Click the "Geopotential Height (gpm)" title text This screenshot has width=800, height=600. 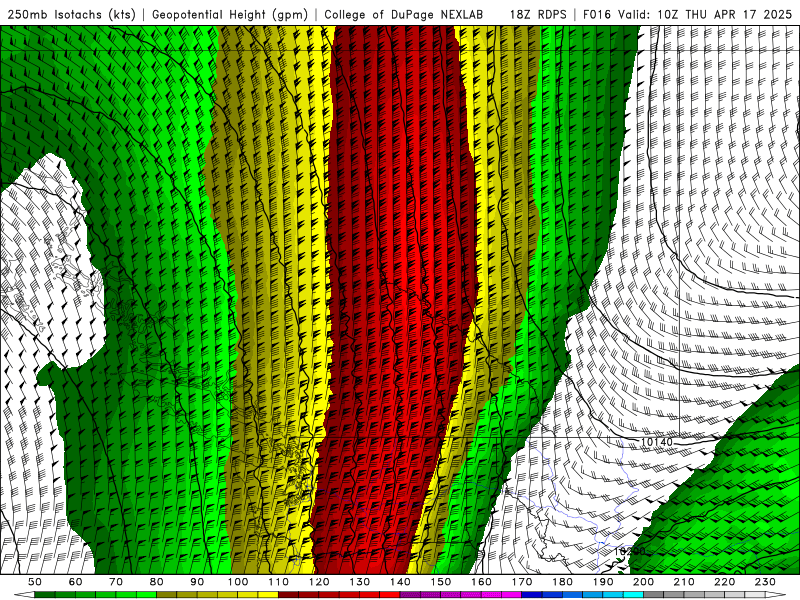pyautogui.click(x=230, y=14)
